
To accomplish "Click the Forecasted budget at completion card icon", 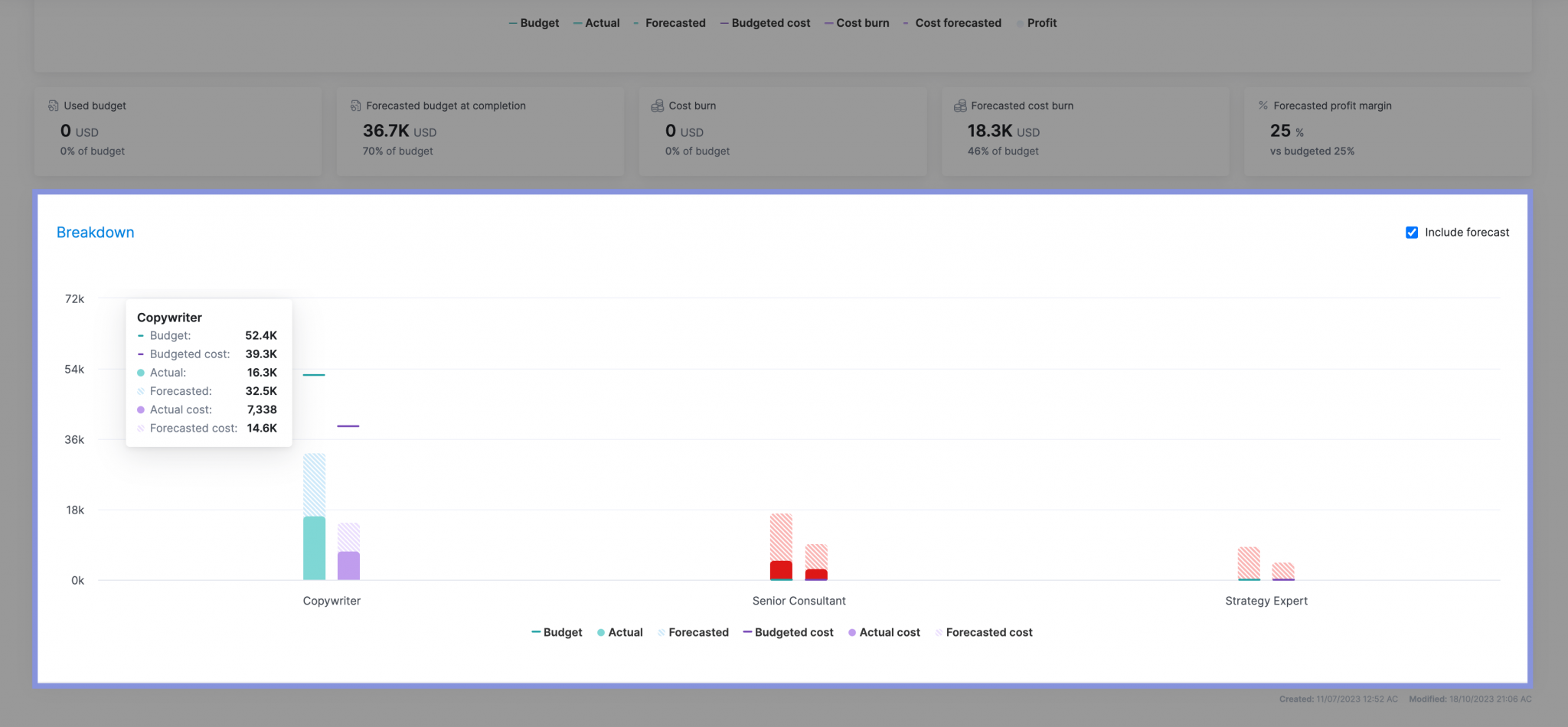I will coord(354,106).
